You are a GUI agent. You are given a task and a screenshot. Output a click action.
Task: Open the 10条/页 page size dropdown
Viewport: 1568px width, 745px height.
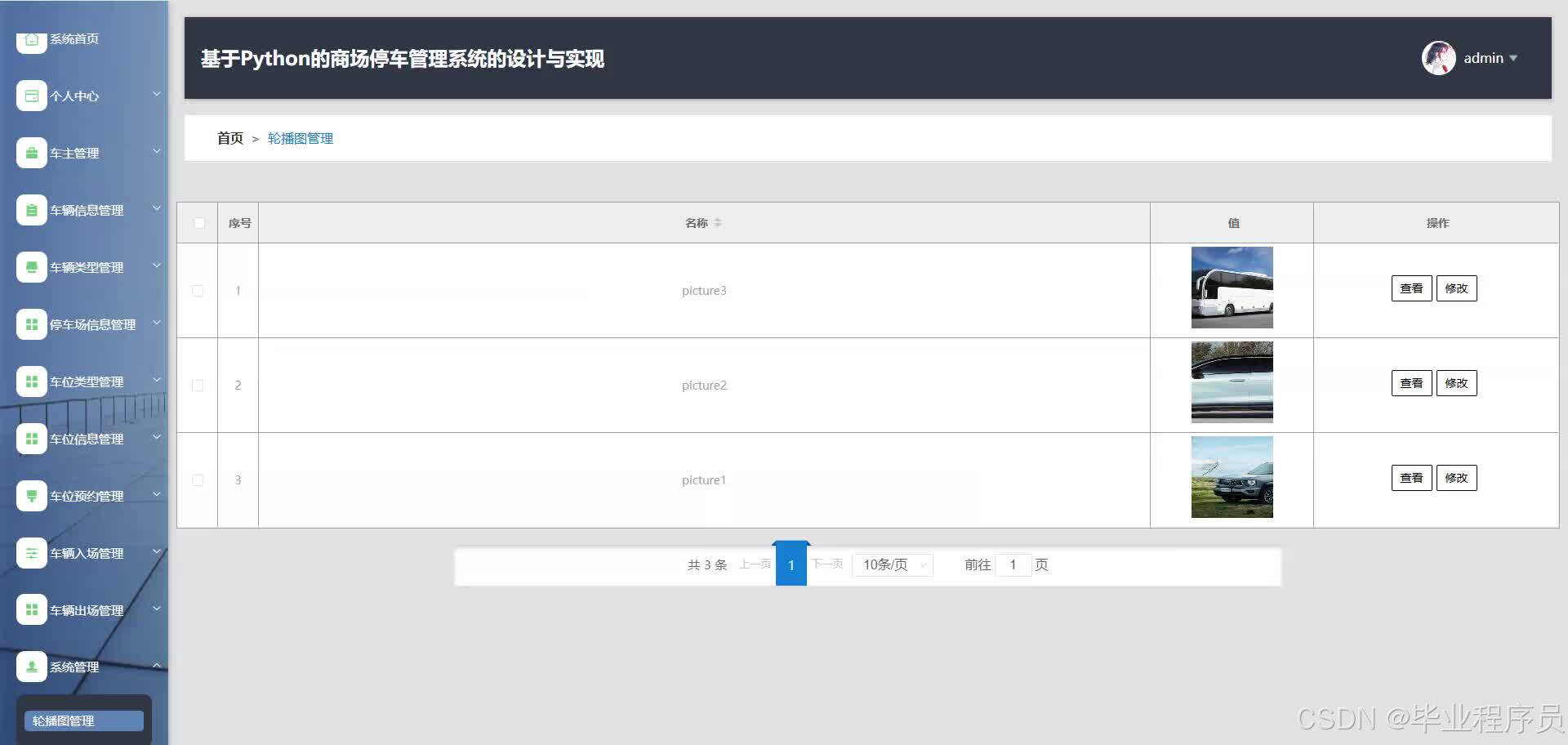tap(892, 564)
